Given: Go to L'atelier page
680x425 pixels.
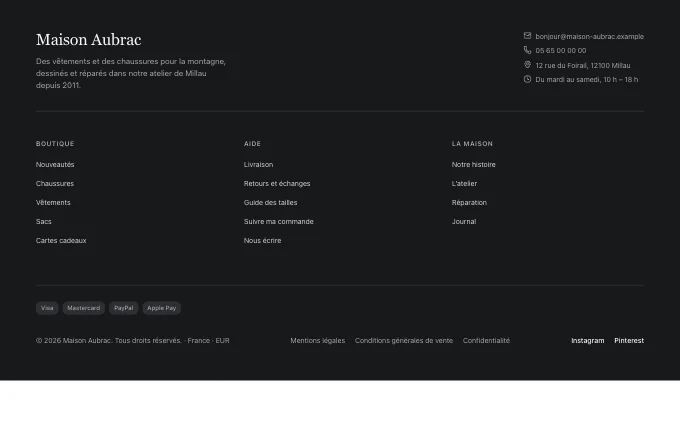Looking at the screenshot, I should [464, 184].
